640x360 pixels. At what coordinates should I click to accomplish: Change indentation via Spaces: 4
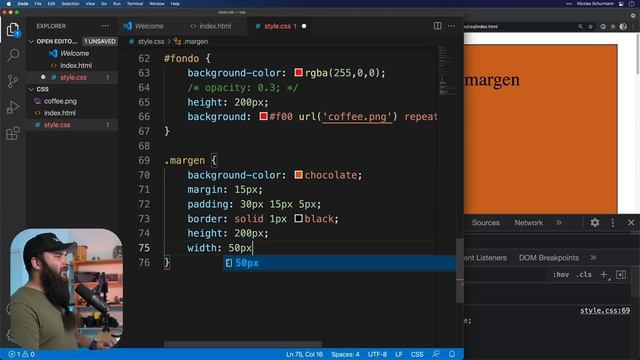point(345,354)
